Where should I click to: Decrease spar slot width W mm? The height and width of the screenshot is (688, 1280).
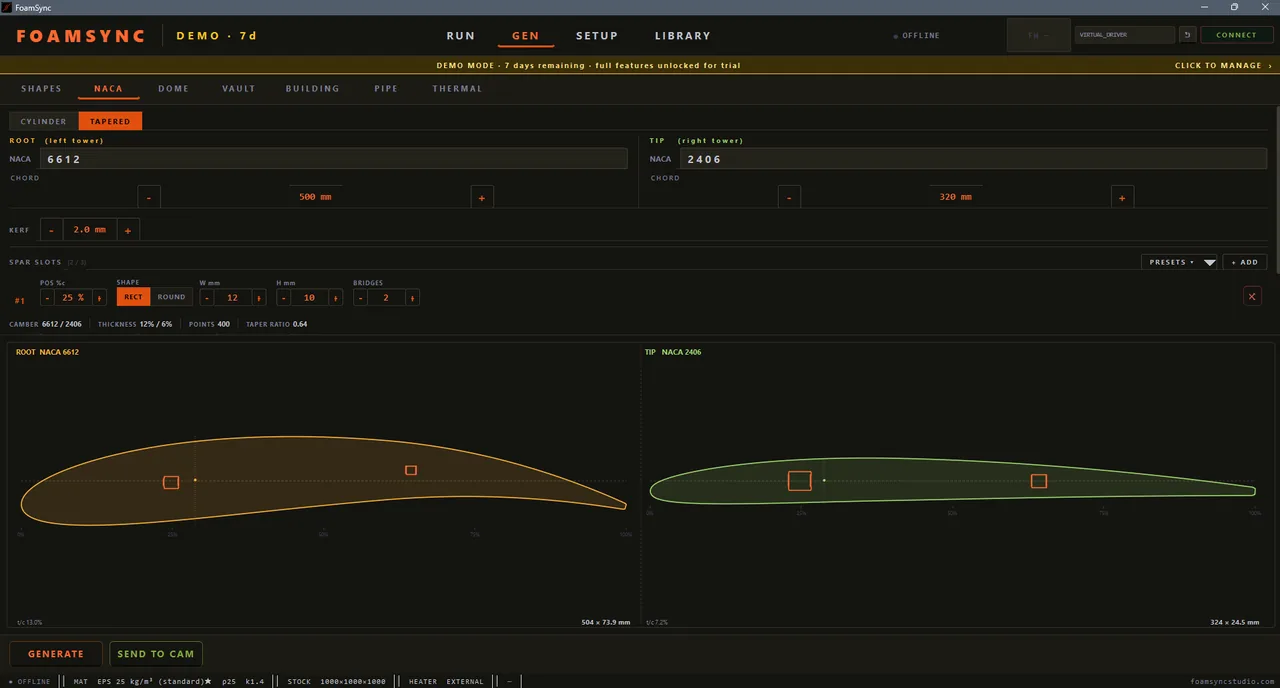point(207,297)
